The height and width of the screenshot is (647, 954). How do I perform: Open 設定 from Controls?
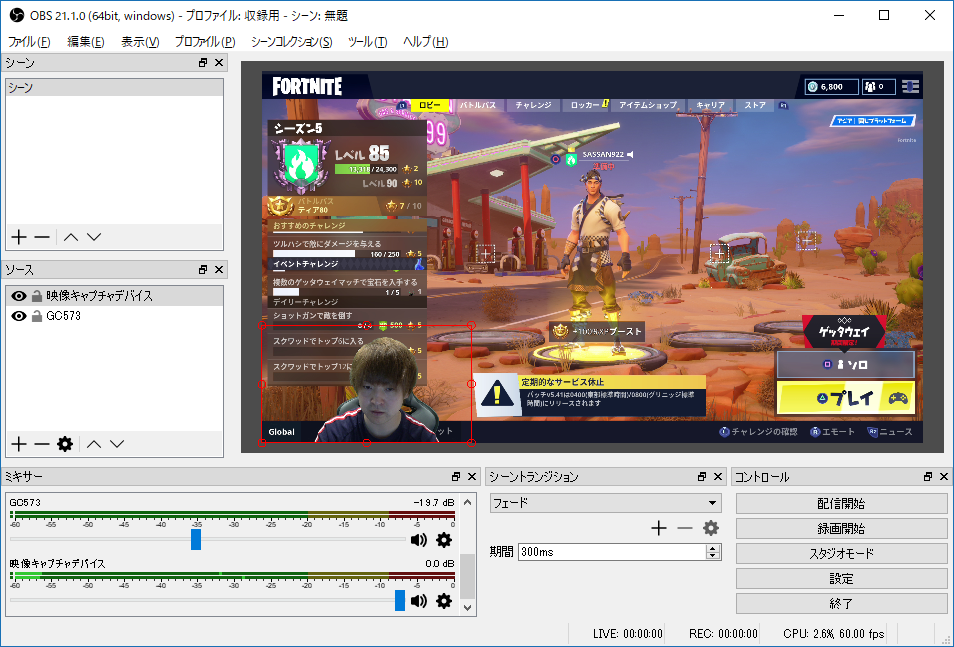(841, 578)
